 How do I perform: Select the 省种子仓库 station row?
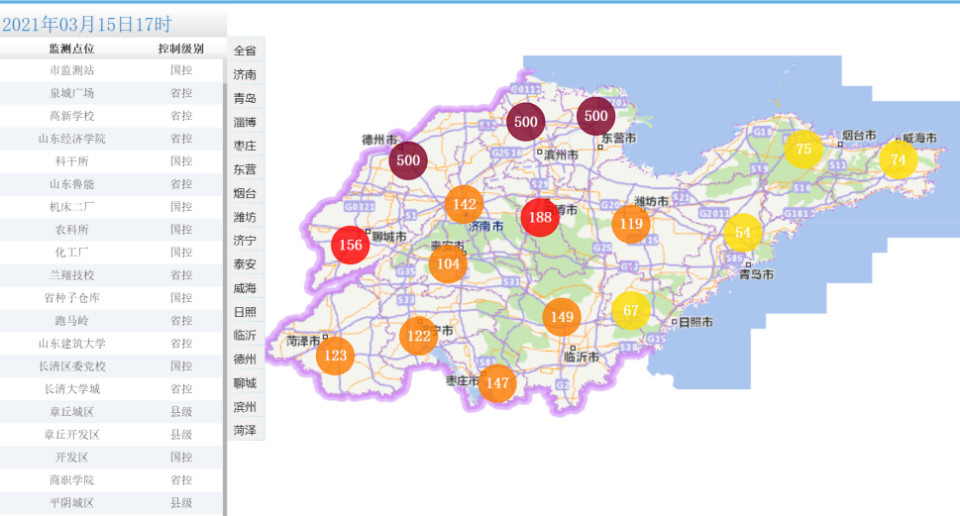[111, 298]
